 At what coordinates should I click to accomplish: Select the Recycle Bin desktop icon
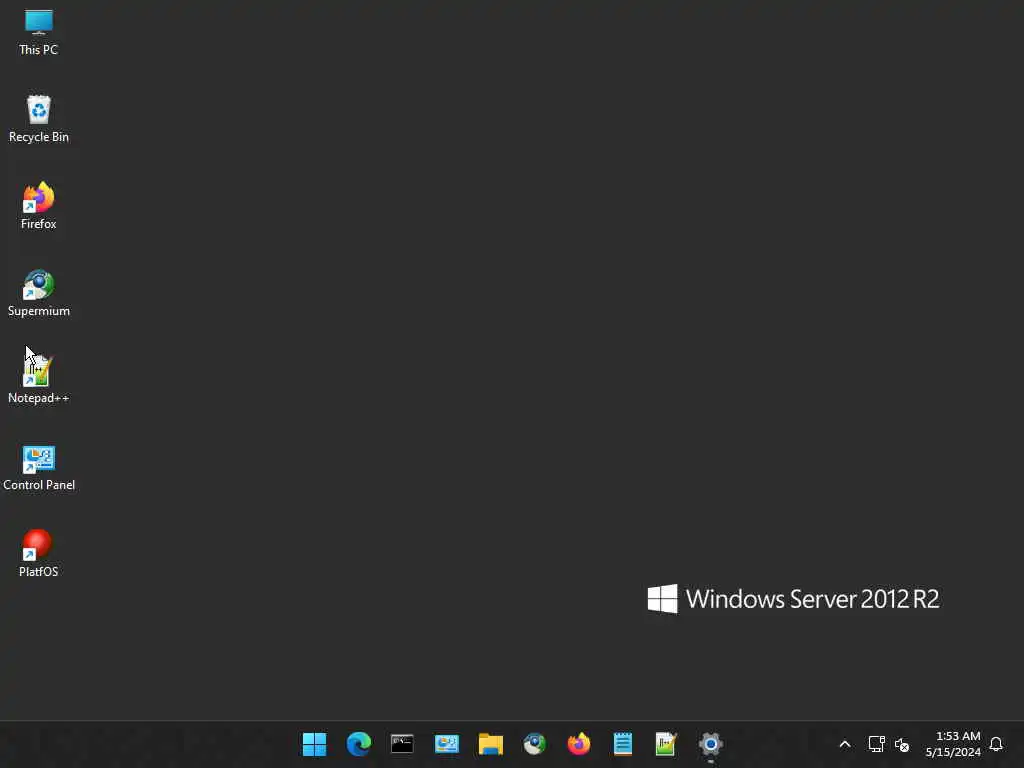39,120
